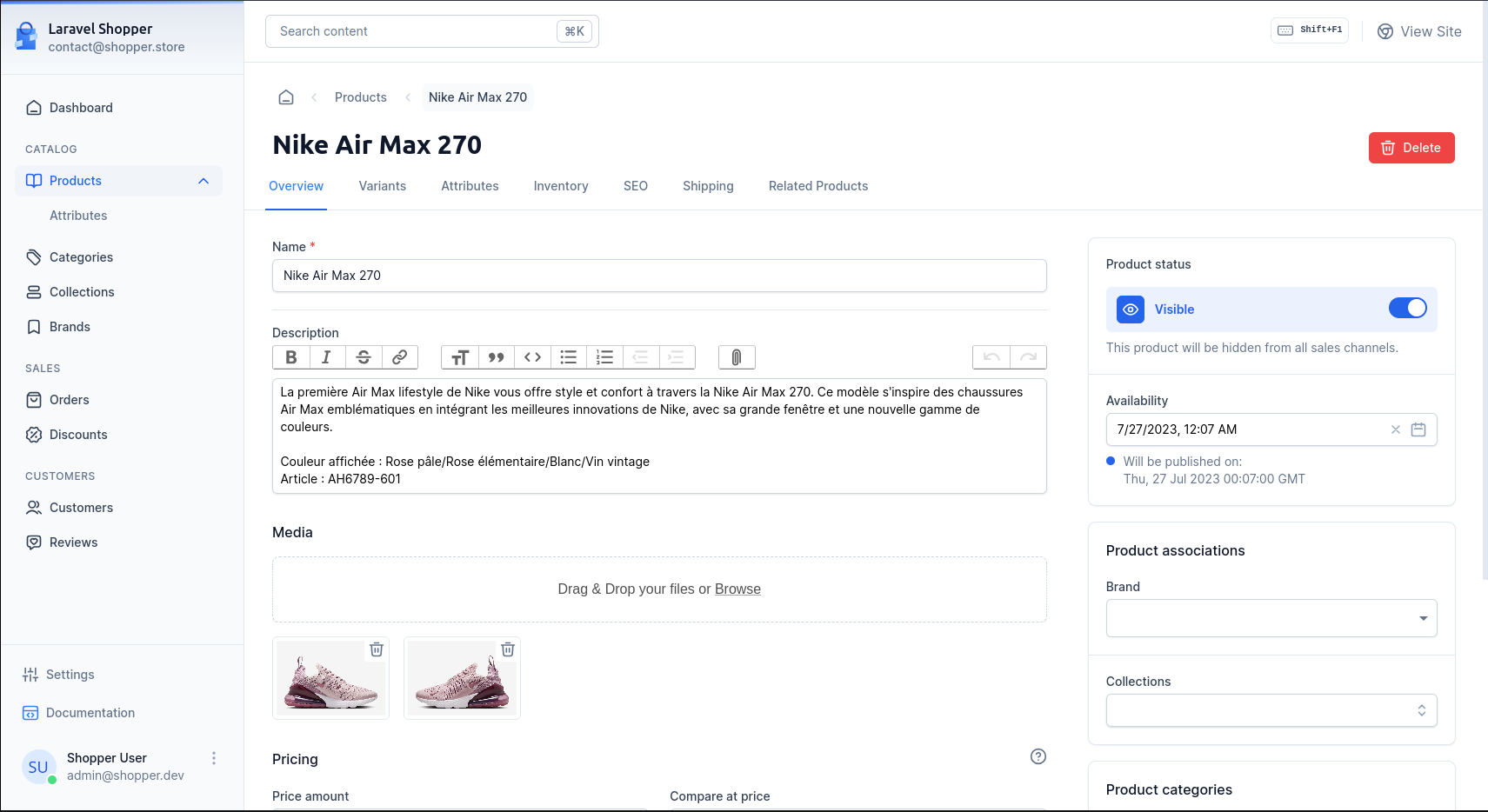Insert a link using the link icon
Image resolution: width=1488 pixels, height=812 pixels.
tap(400, 357)
